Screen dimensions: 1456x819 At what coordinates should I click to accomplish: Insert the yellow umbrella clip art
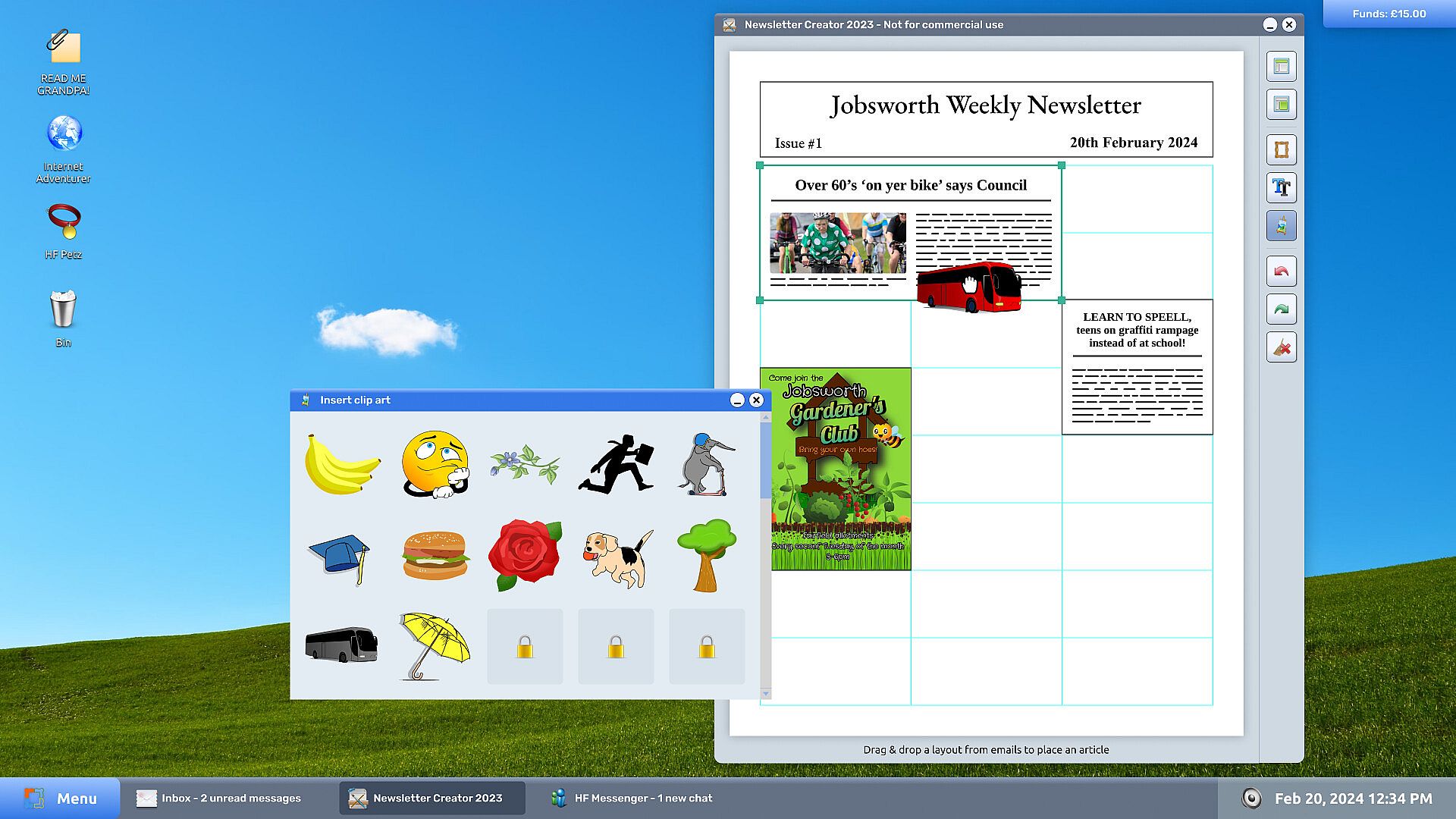click(435, 646)
